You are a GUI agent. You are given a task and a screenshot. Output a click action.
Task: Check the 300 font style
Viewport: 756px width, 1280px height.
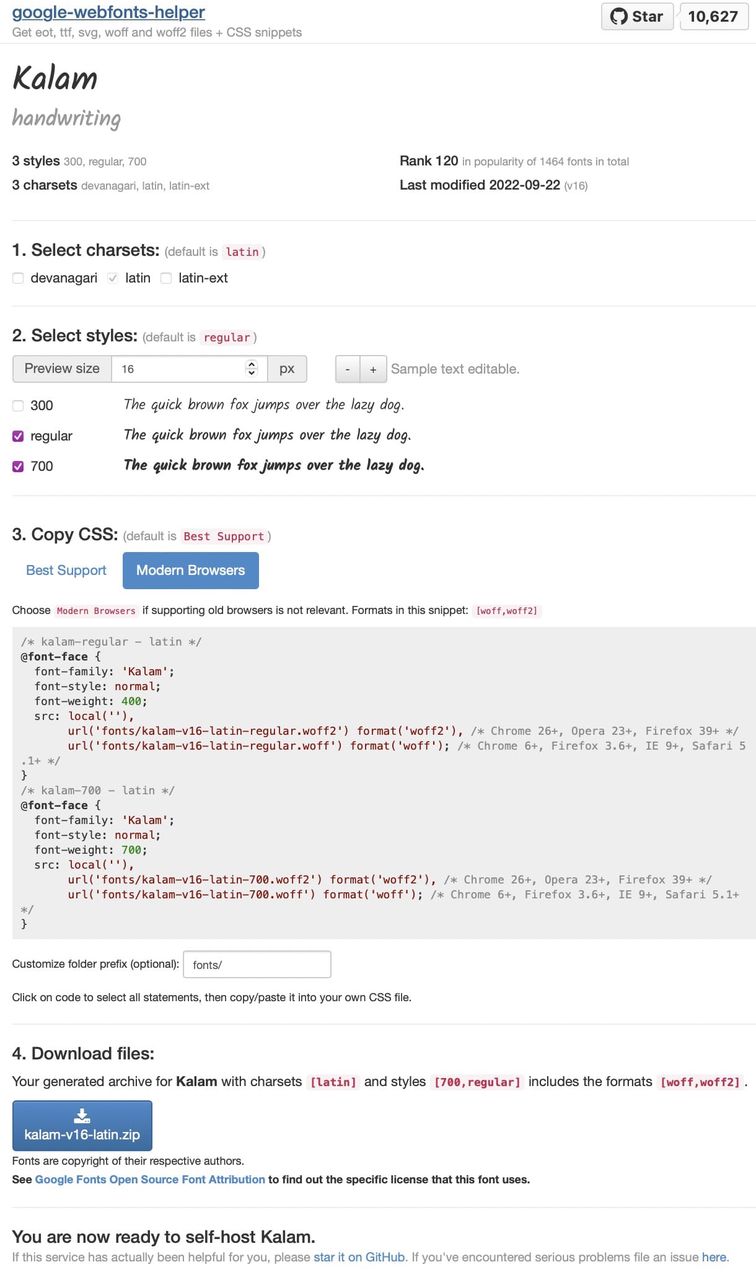[16, 404]
